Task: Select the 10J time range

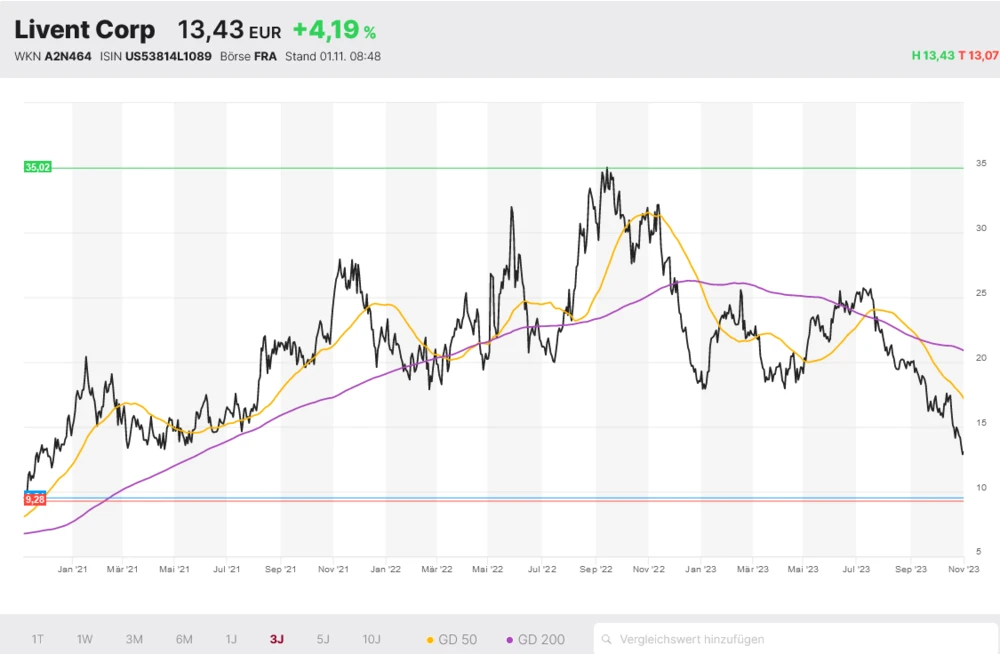Action: pos(371,639)
